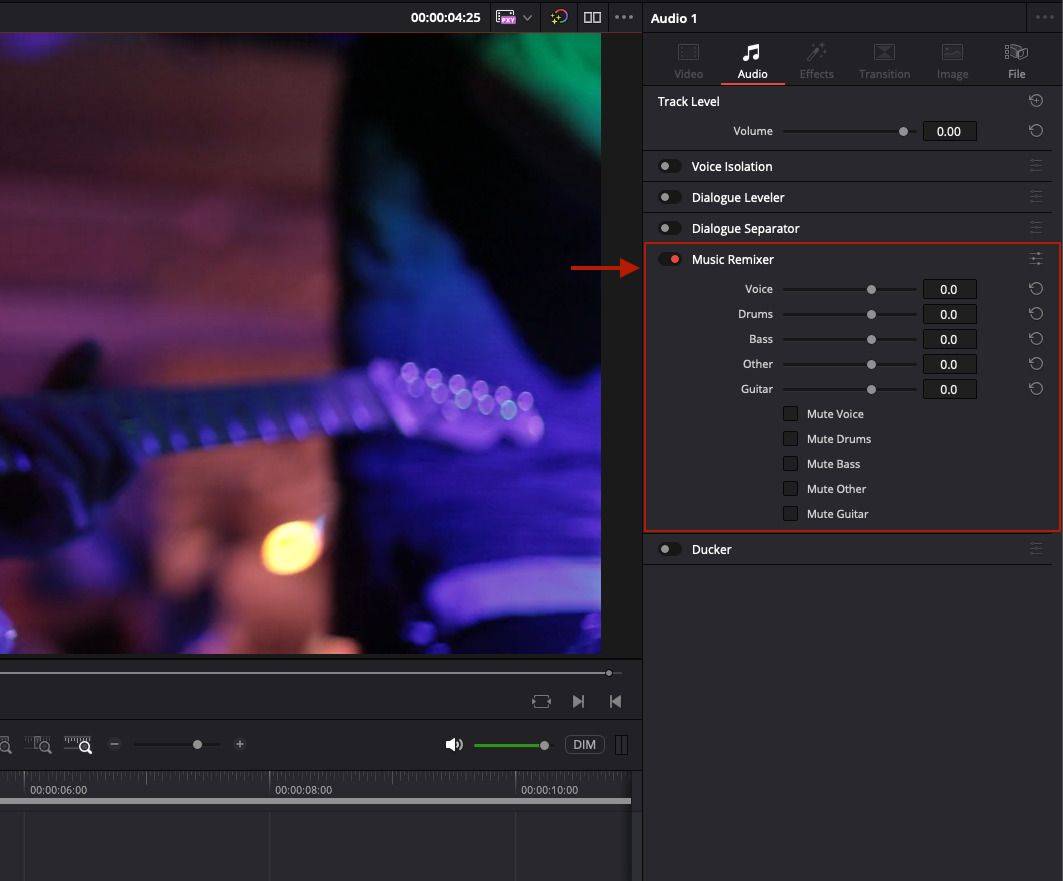Click the Voice slider handle

pos(870,288)
